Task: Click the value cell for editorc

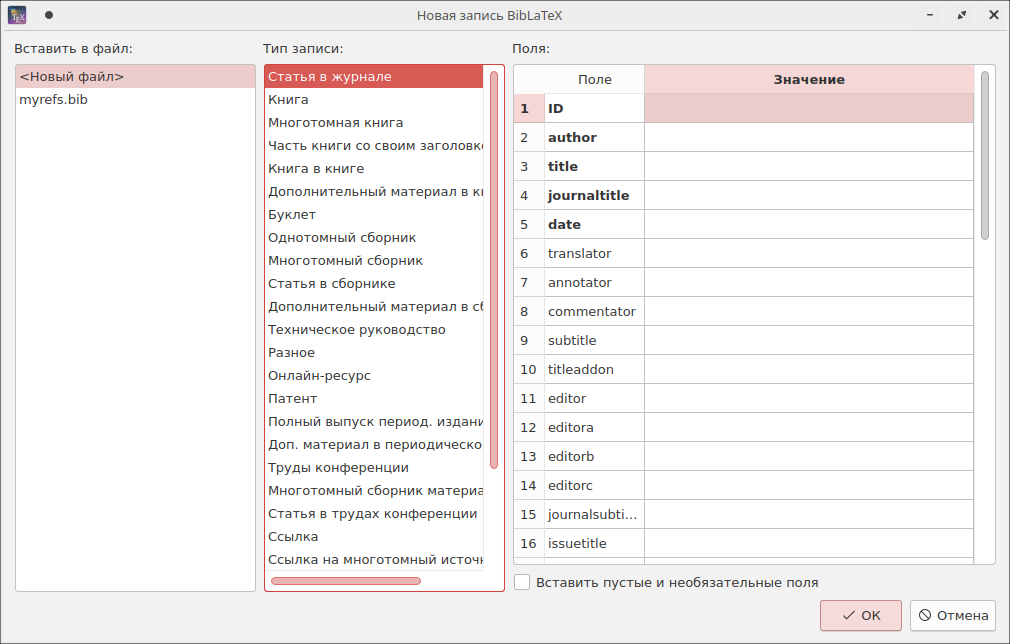Action: (809, 485)
